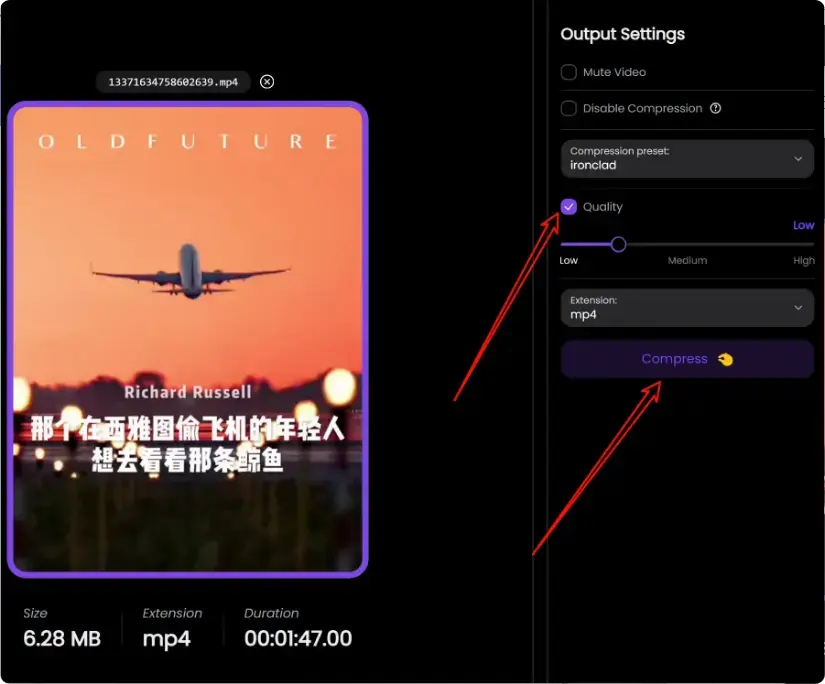Click the Output Settings heading
The image size is (825, 684).
click(x=621, y=33)
